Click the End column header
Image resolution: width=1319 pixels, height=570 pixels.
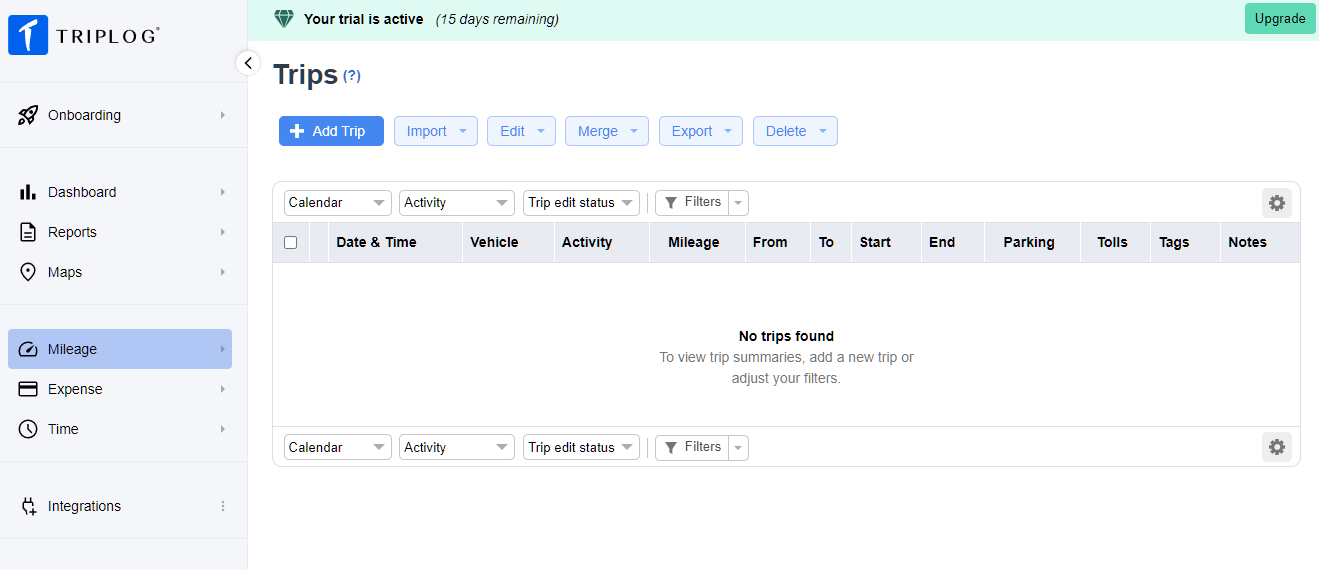(953, 242)
